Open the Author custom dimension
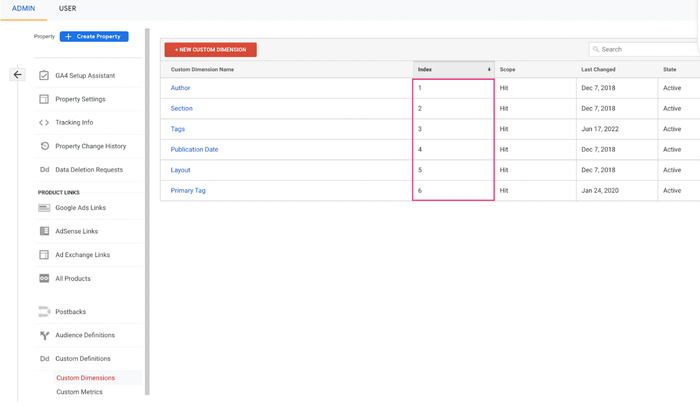Screen dimensions: 700x415 180,88
